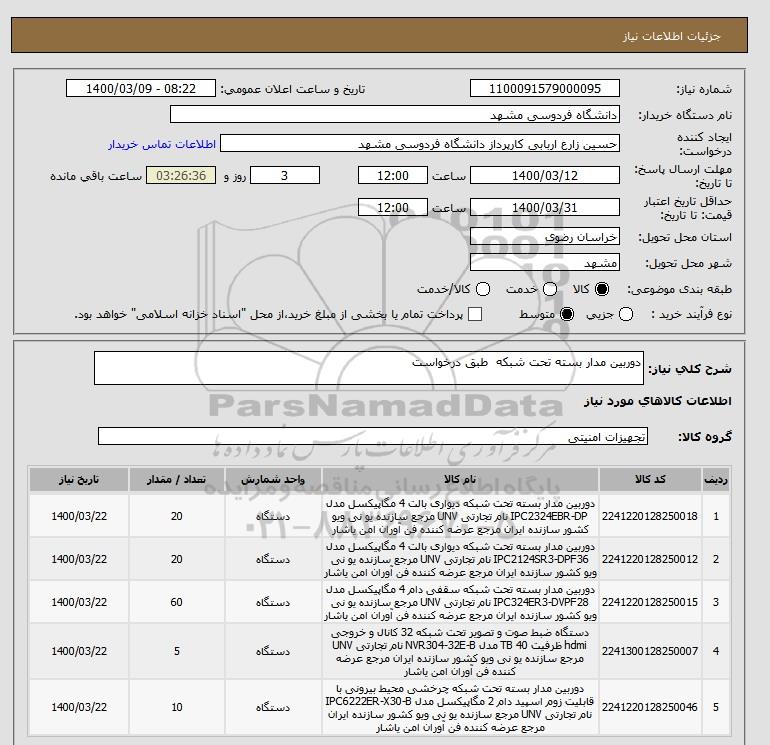Click the IPC6222ER-X30-B speed dome description
Image resolution: width=770 pixels, height=745 pixels.
point(460,707)
